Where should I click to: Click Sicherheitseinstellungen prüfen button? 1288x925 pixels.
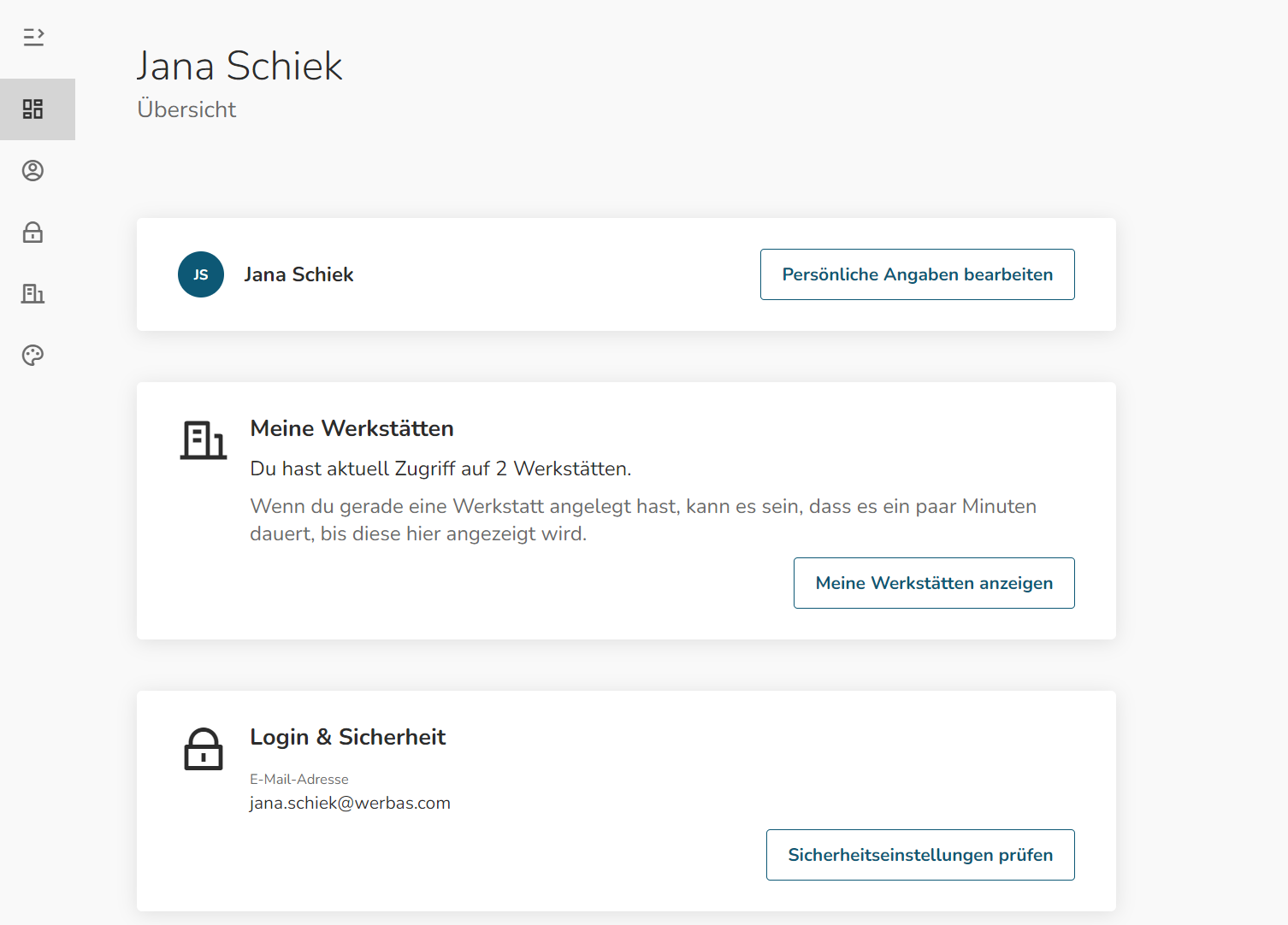[920, 855]
